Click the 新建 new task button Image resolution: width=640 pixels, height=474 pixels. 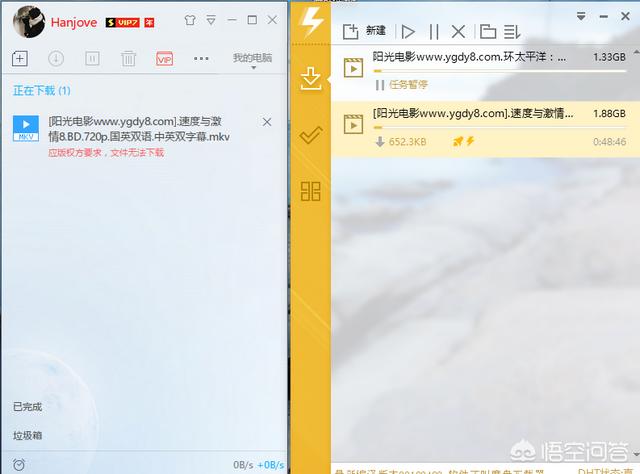(x=364, y=31)
